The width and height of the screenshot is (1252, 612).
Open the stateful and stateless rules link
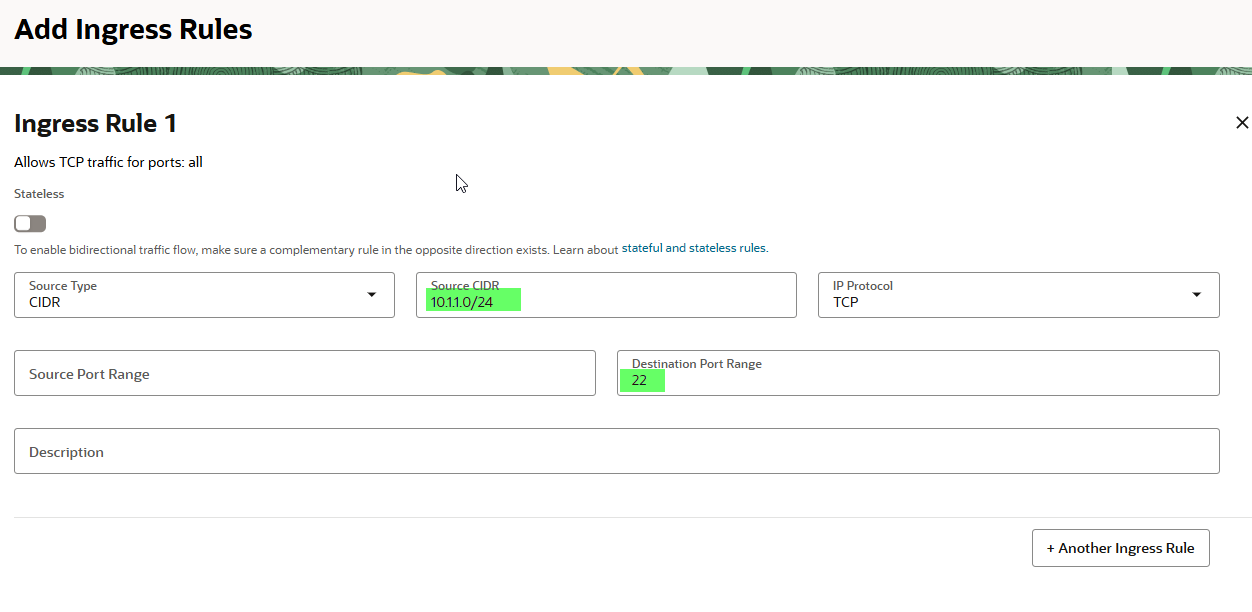pos(694,248)
